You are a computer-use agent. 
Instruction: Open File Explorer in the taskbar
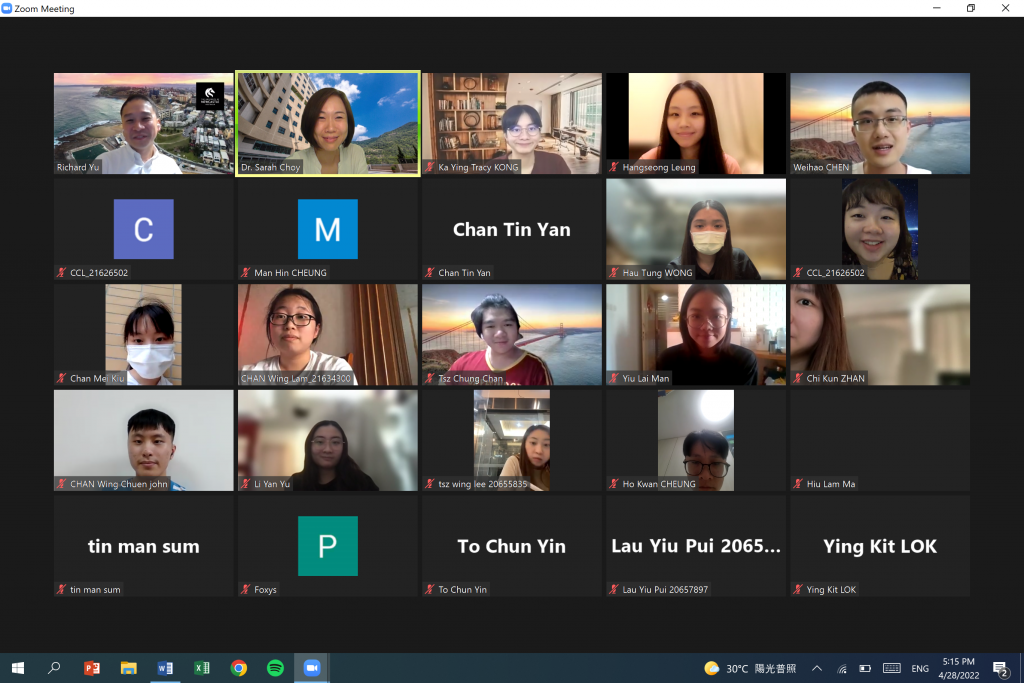click(x=129, y=668)
